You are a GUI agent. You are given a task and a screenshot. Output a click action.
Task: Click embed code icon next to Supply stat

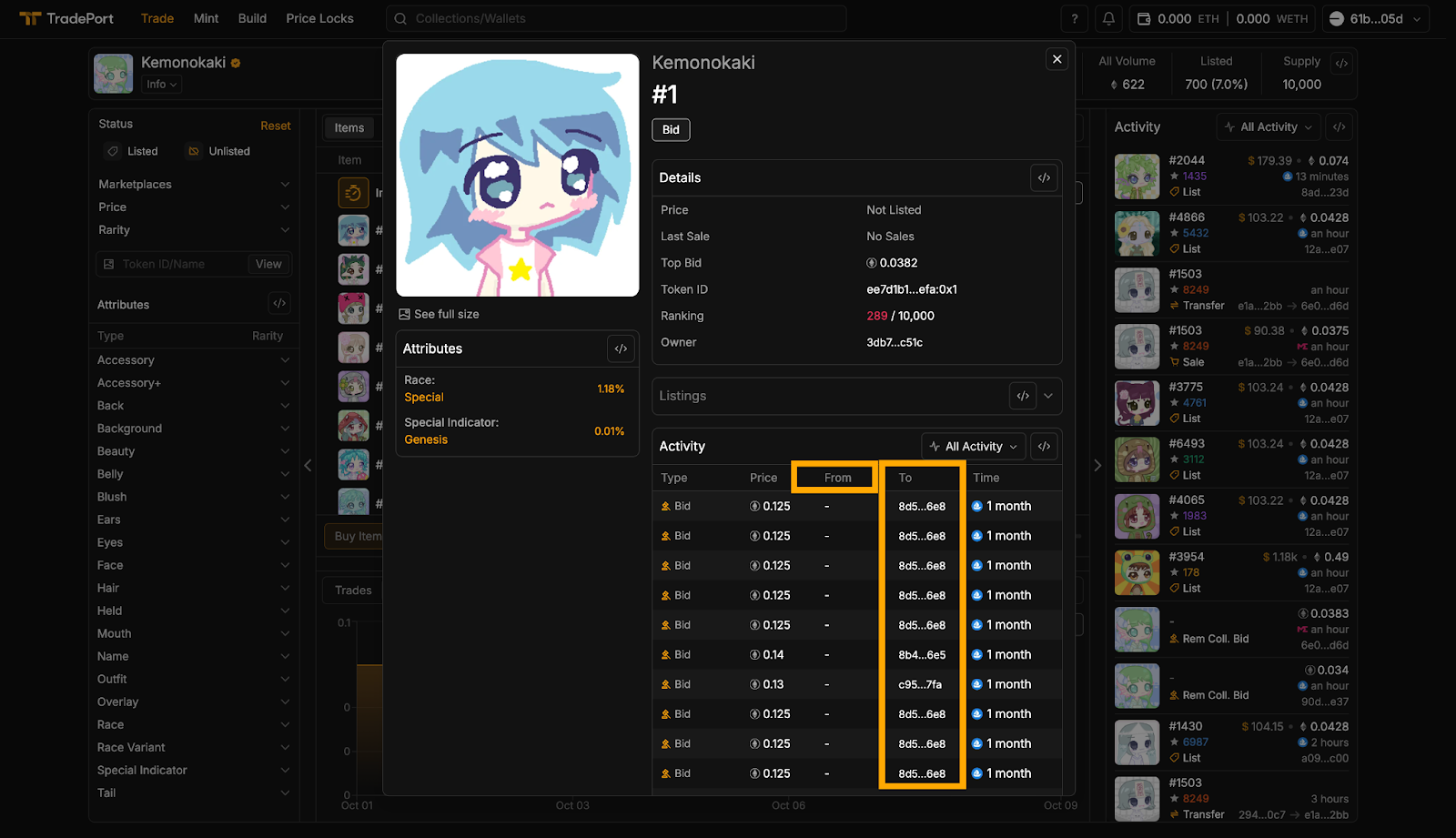(1341, 63)
